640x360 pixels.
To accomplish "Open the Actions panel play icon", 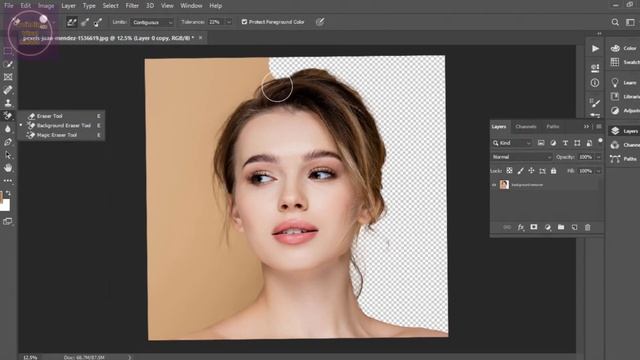I will pyautogui.click(x=595, y=49).
